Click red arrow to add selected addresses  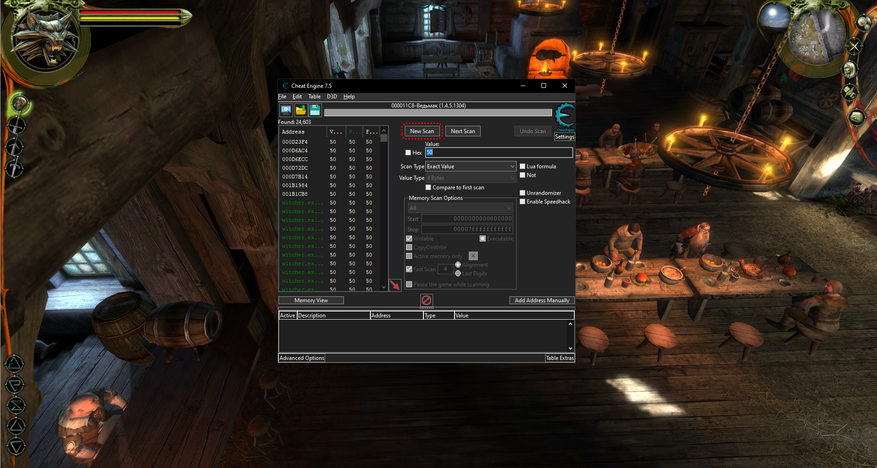[x=395, y=285]
